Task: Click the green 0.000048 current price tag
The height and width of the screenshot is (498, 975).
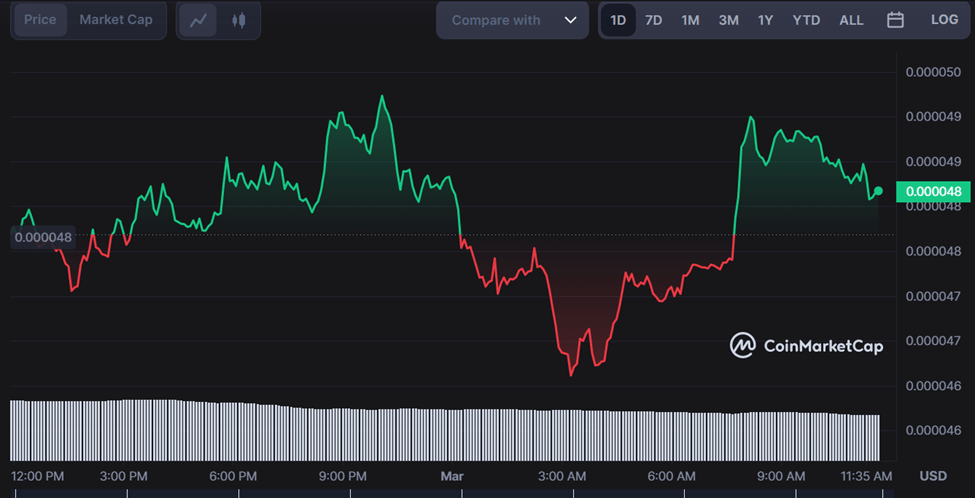Action: (933, 191)
